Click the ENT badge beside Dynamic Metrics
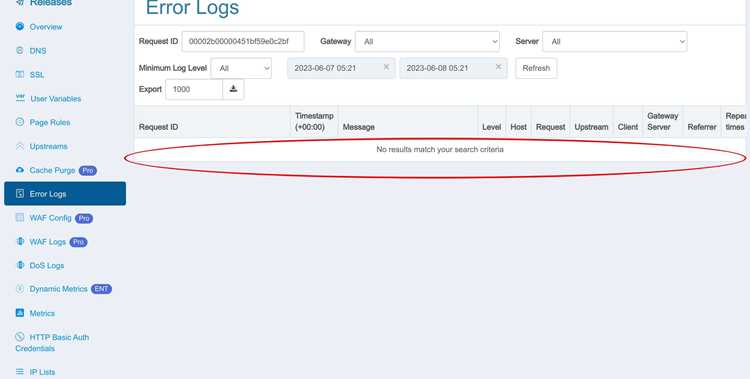Image resolution: width=750 pixels, height=379 pixels. [x=101, y=289]
